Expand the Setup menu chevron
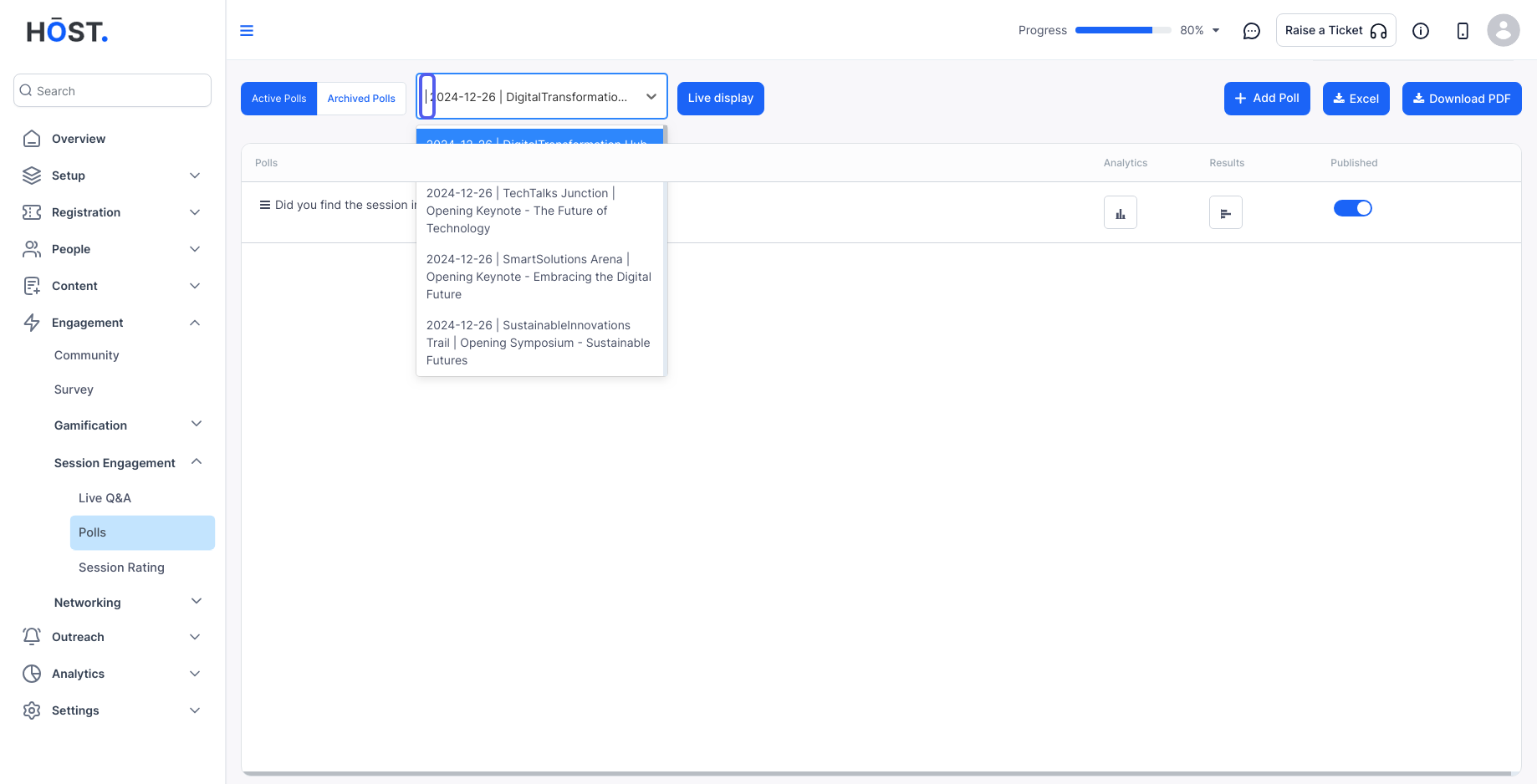Screen dimensions: 1537x784 click(x=195, y=176)
